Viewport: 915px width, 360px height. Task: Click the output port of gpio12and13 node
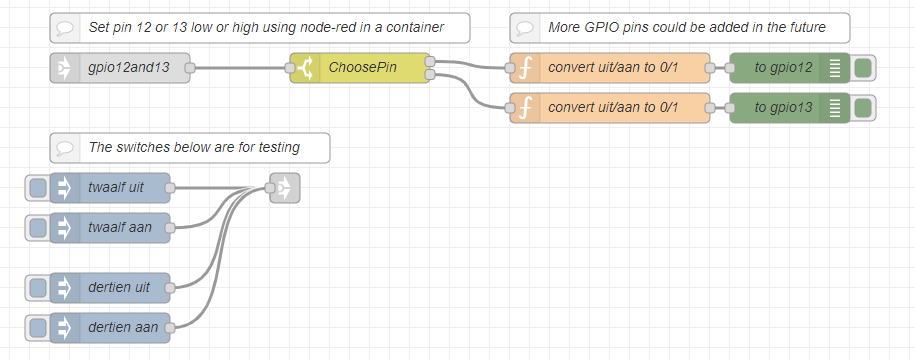click(x=189, y=68)
